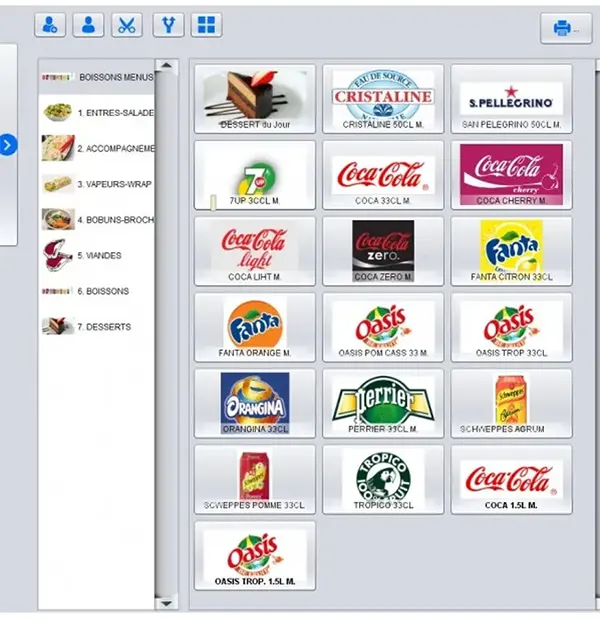Viewport: 600px width, 619px height.
Task: Click the fork merge arrow icon
Action: coord(169,25)
